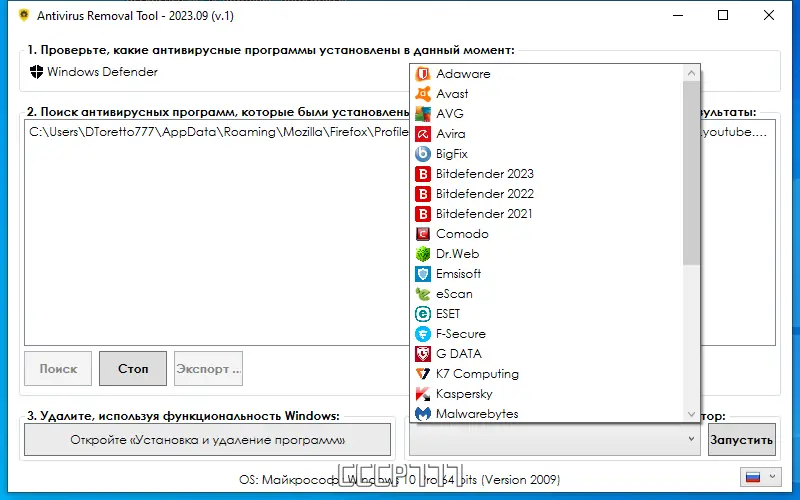Select Avast in the list

[547, 94]
